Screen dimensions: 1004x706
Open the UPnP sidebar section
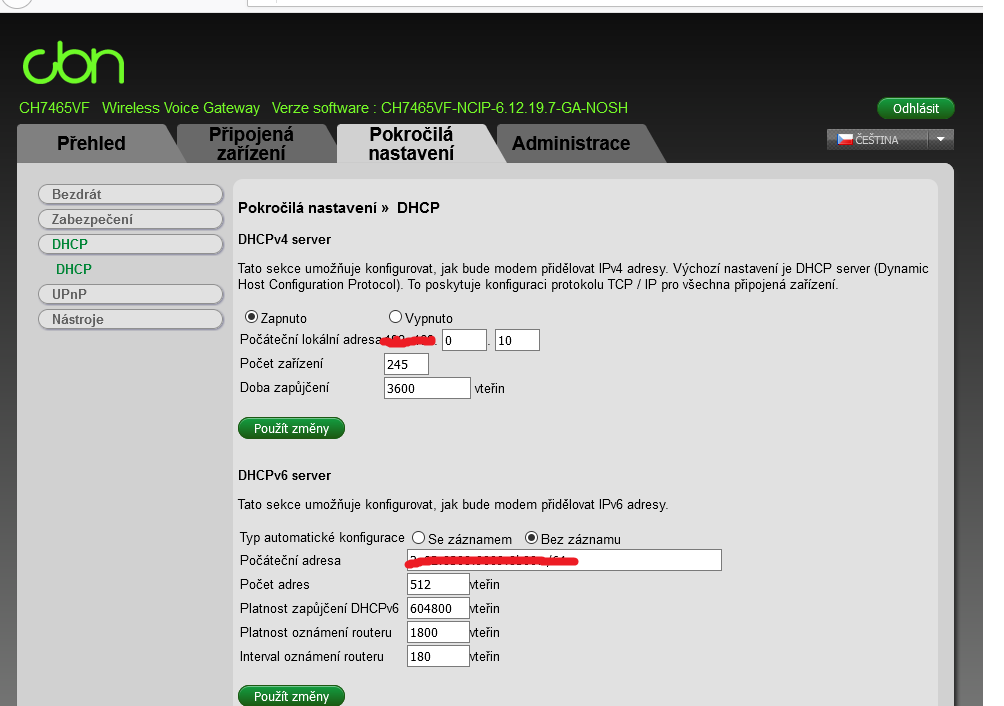point(130,294)
